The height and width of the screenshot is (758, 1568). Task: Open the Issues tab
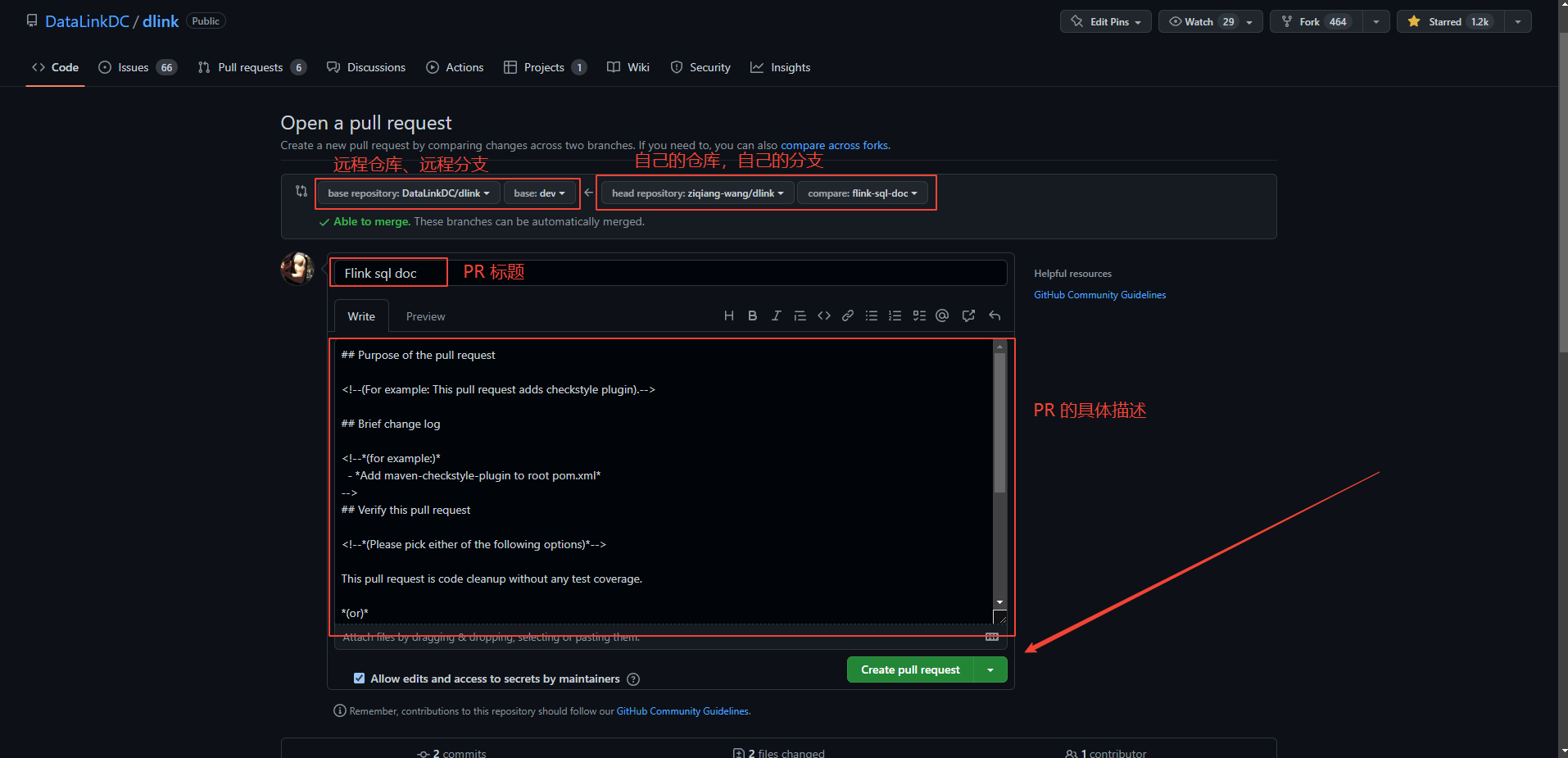(138, 67)
